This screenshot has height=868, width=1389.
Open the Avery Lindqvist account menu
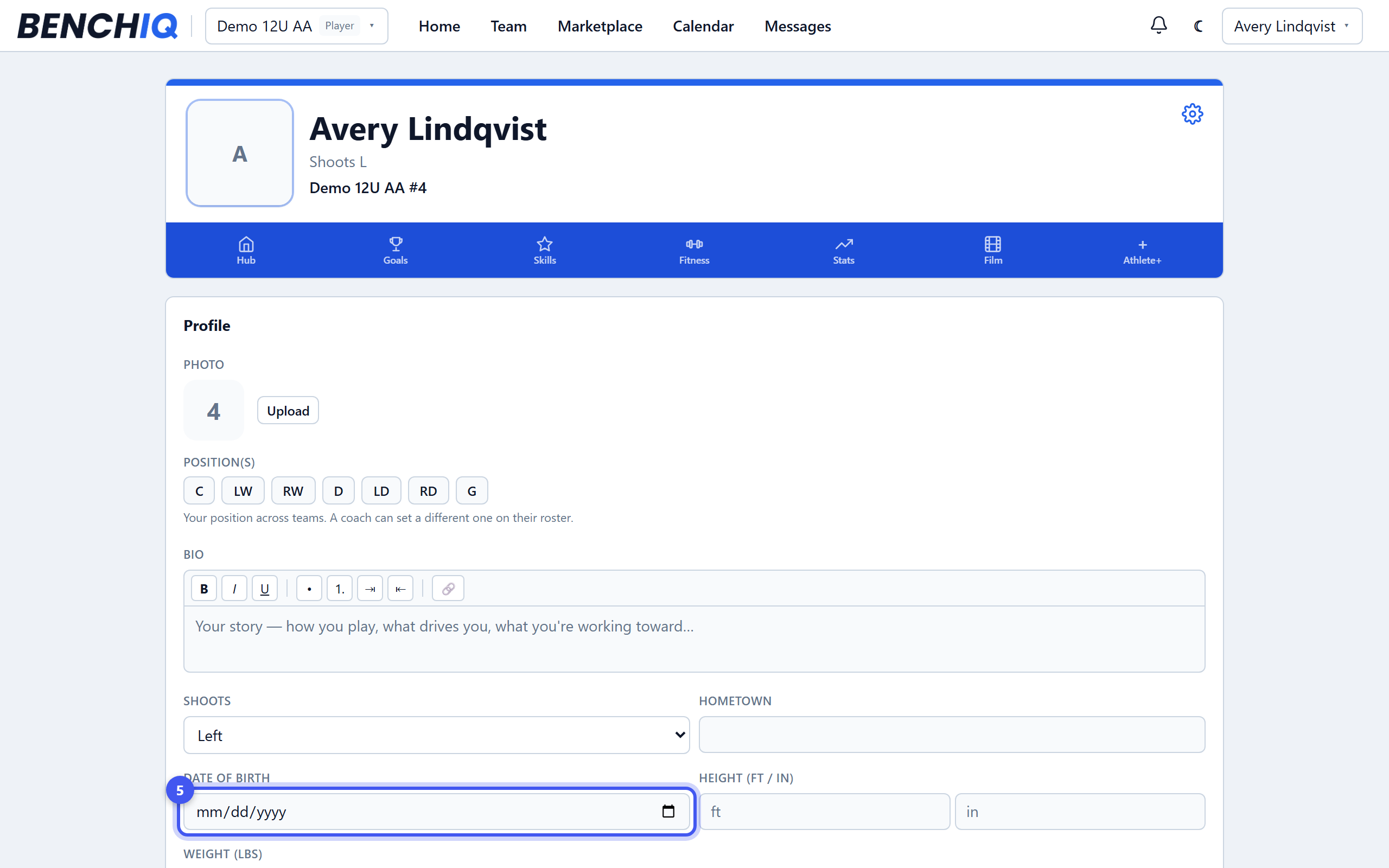click(x=1292, y=26)
